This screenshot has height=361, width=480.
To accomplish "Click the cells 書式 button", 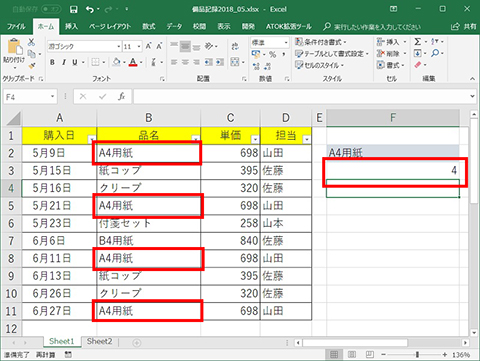I will tap(391, 65).
